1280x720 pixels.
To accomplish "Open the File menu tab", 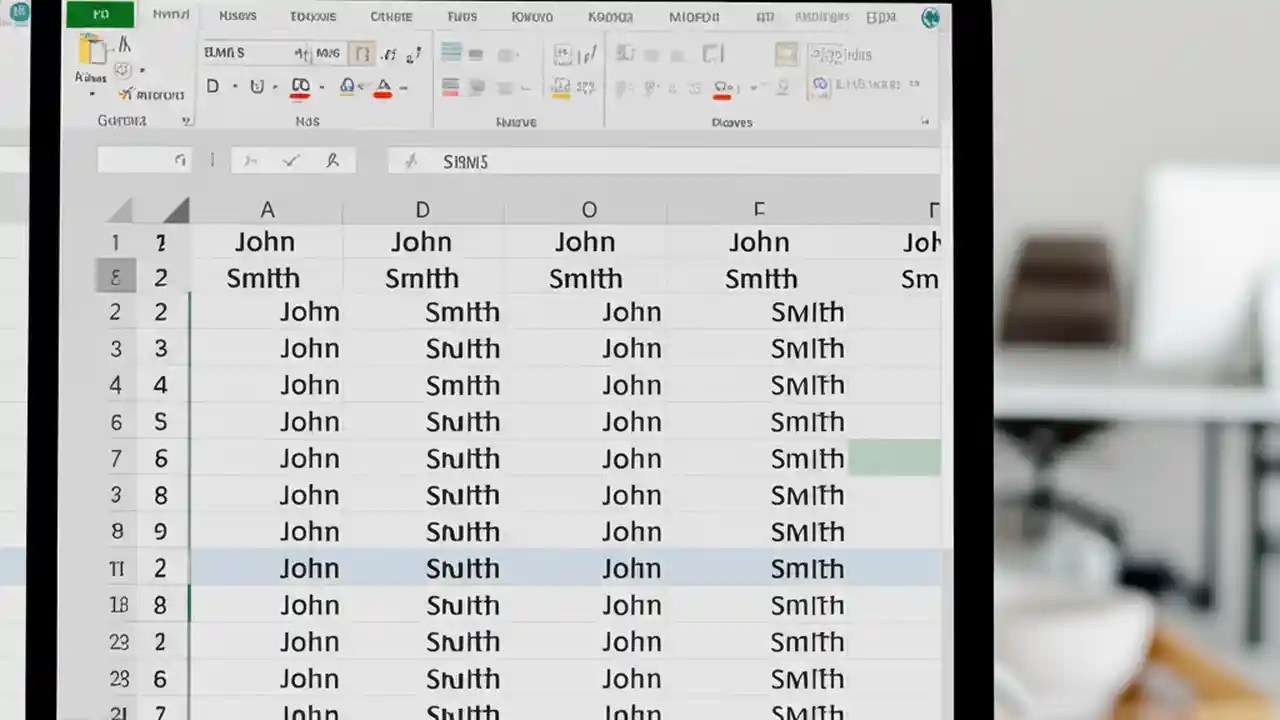I will pyautogui.click(x=99, y=14).
